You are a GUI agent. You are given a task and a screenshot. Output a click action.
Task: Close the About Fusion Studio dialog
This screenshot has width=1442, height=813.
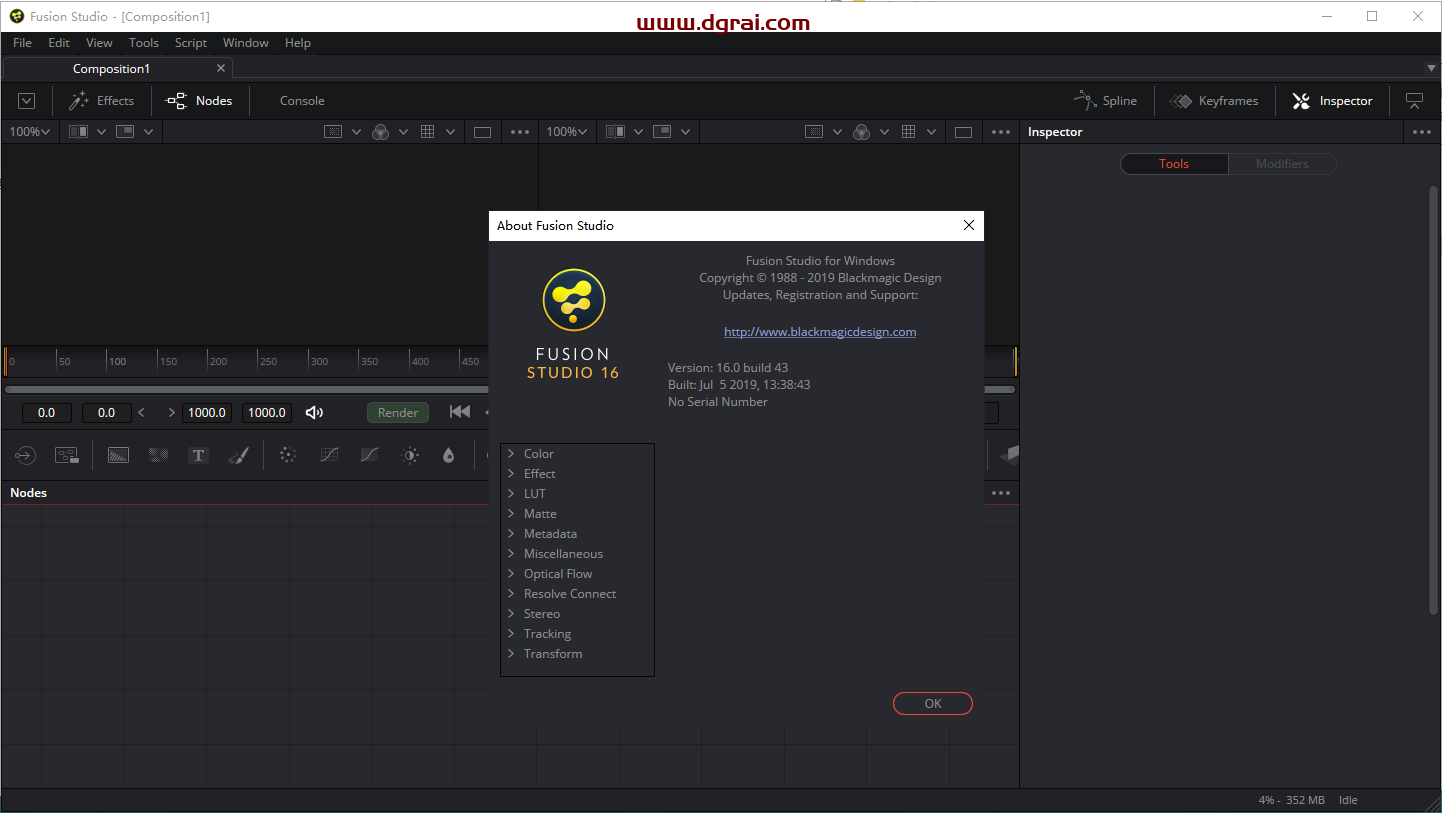(x=968, y=225)
